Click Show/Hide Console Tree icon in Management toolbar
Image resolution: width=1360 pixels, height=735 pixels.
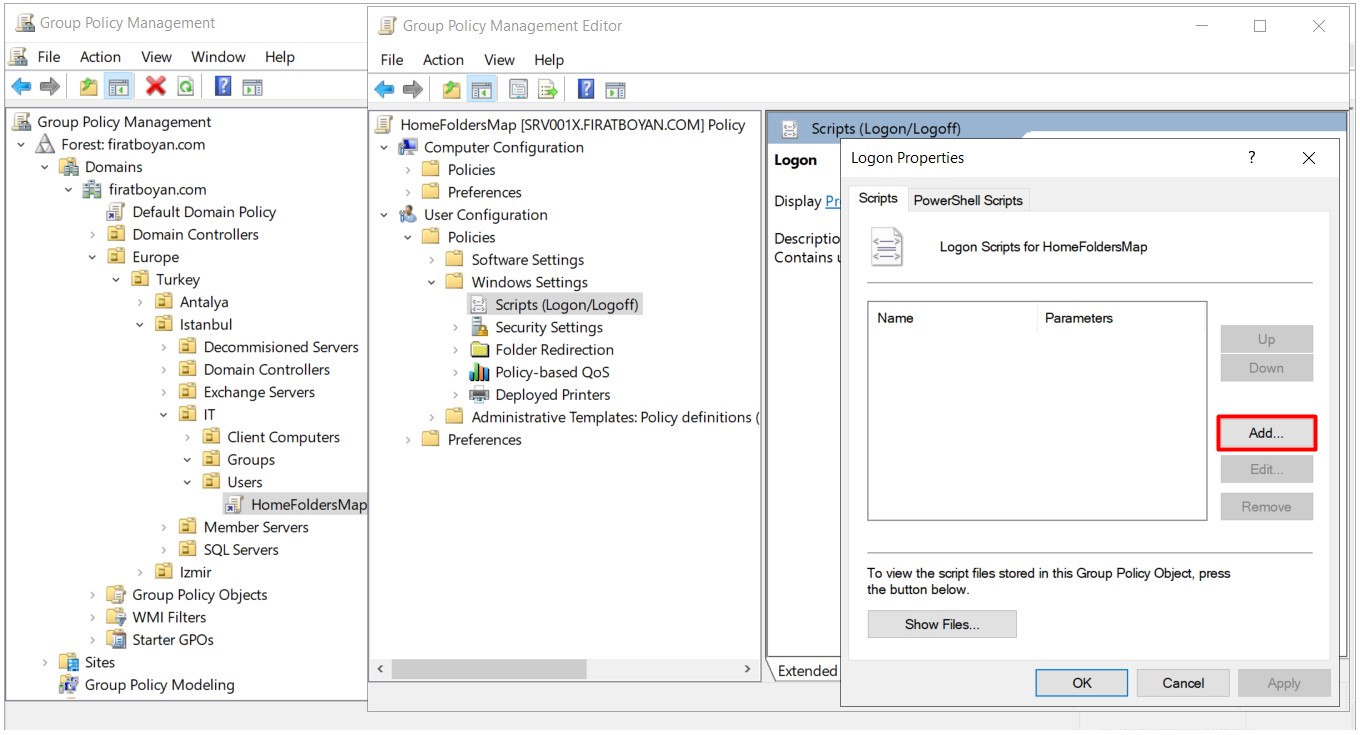119,87
